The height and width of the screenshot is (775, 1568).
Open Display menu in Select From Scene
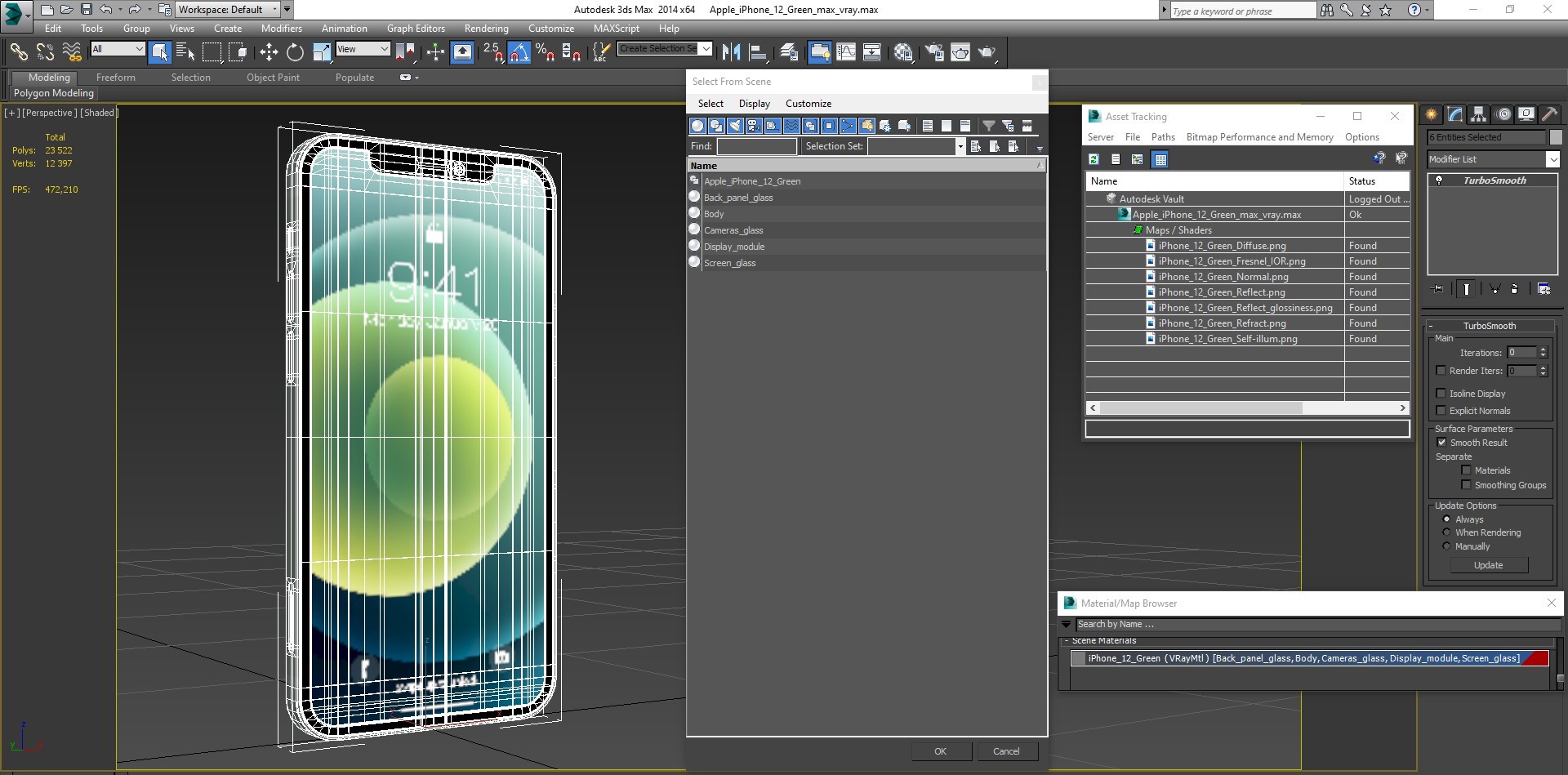[x=754, y=104]
